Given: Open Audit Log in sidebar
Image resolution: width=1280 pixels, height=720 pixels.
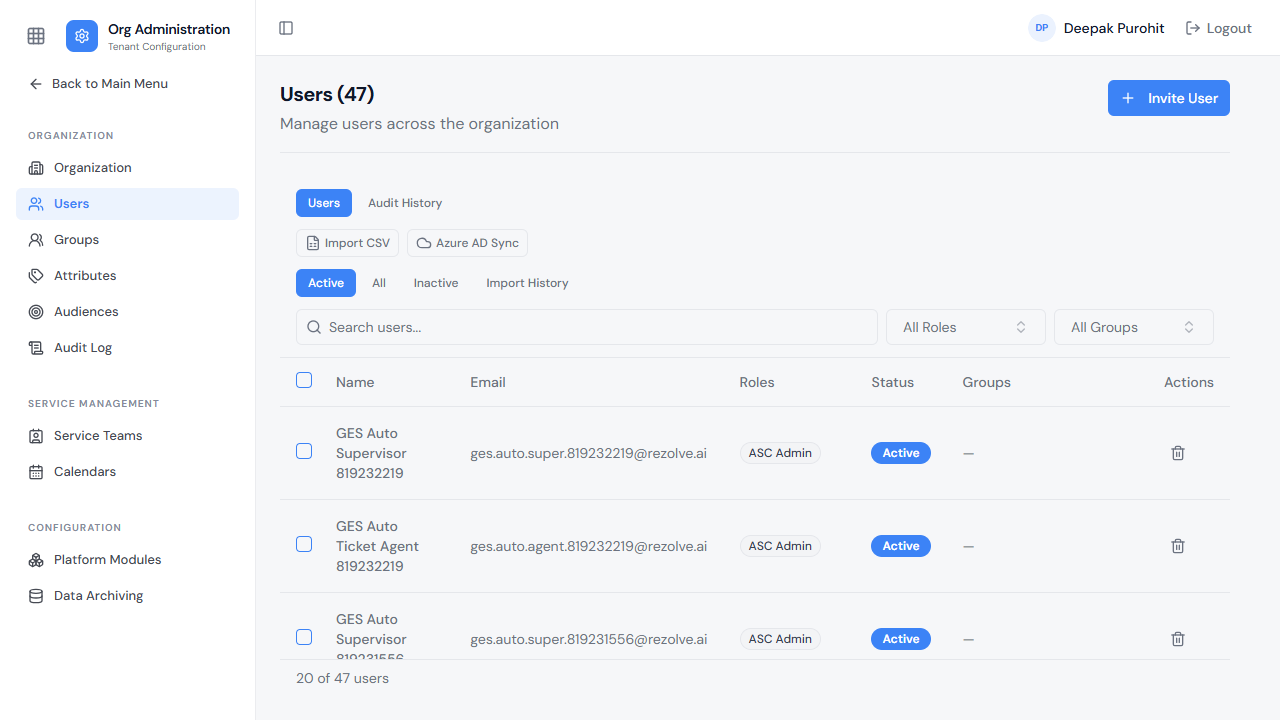Looking at the screenshot, I should click(127, 348).
